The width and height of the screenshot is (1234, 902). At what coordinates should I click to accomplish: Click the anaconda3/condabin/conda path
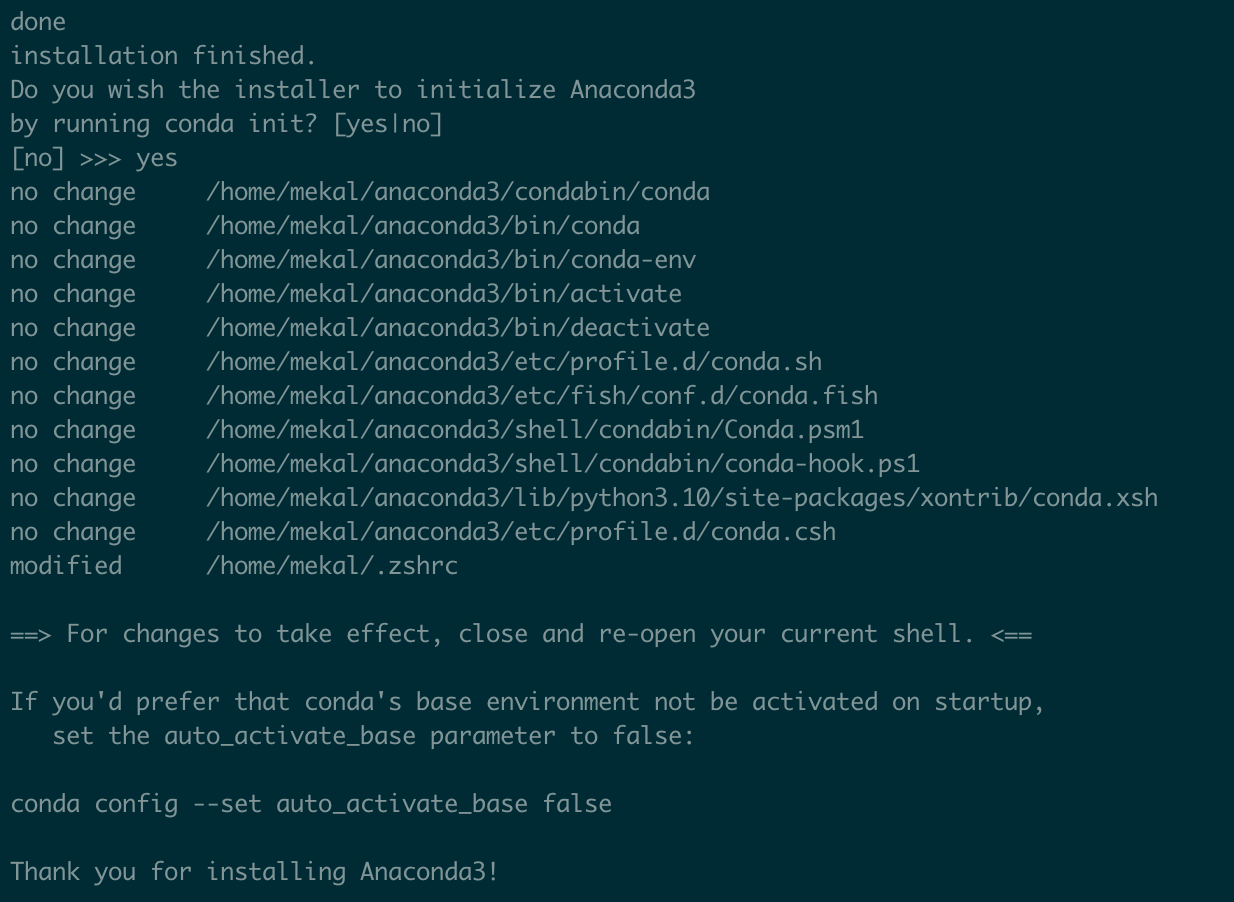point(457,192)
